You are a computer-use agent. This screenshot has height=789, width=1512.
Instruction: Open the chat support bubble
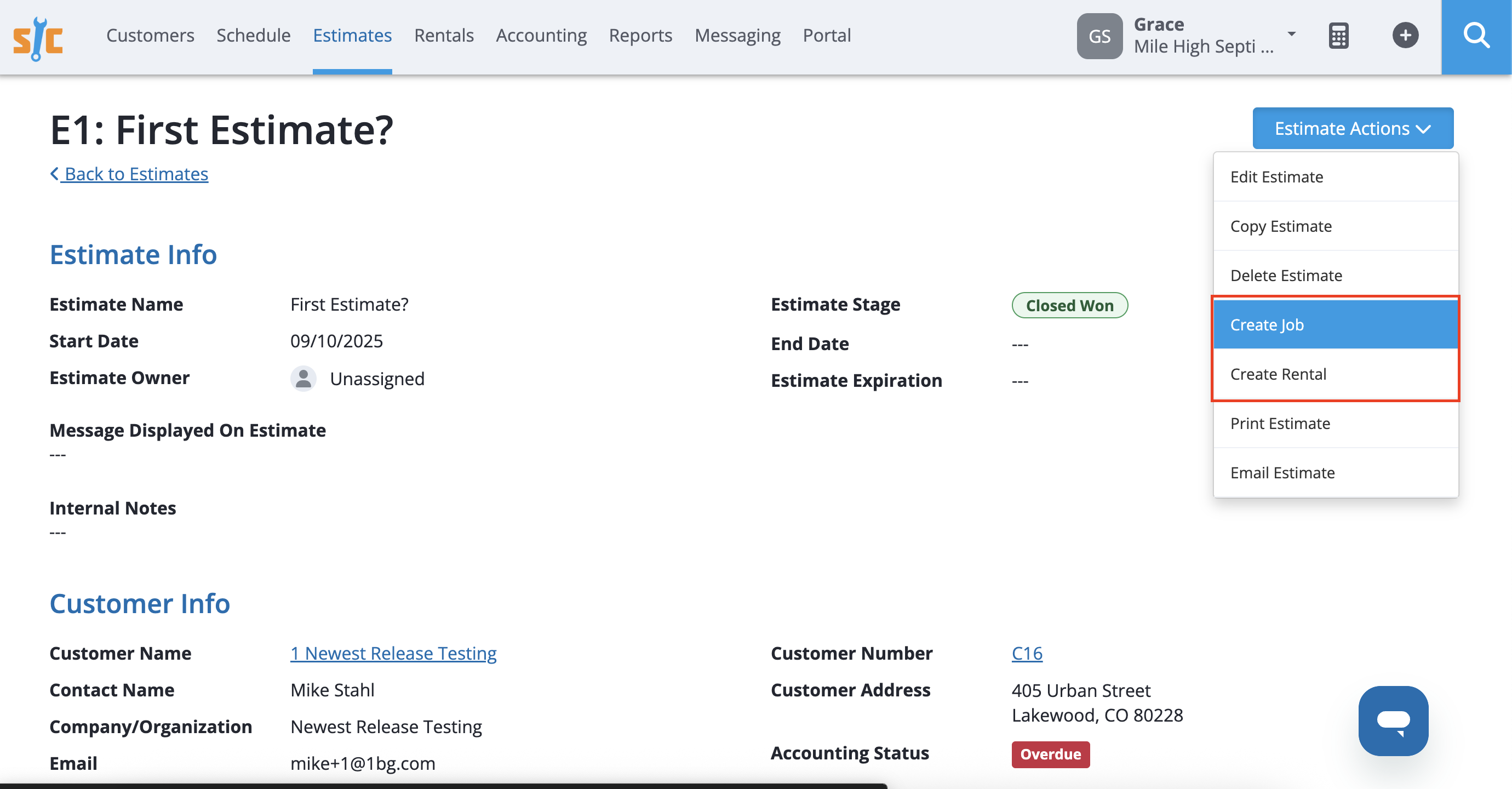[1393, 721]
